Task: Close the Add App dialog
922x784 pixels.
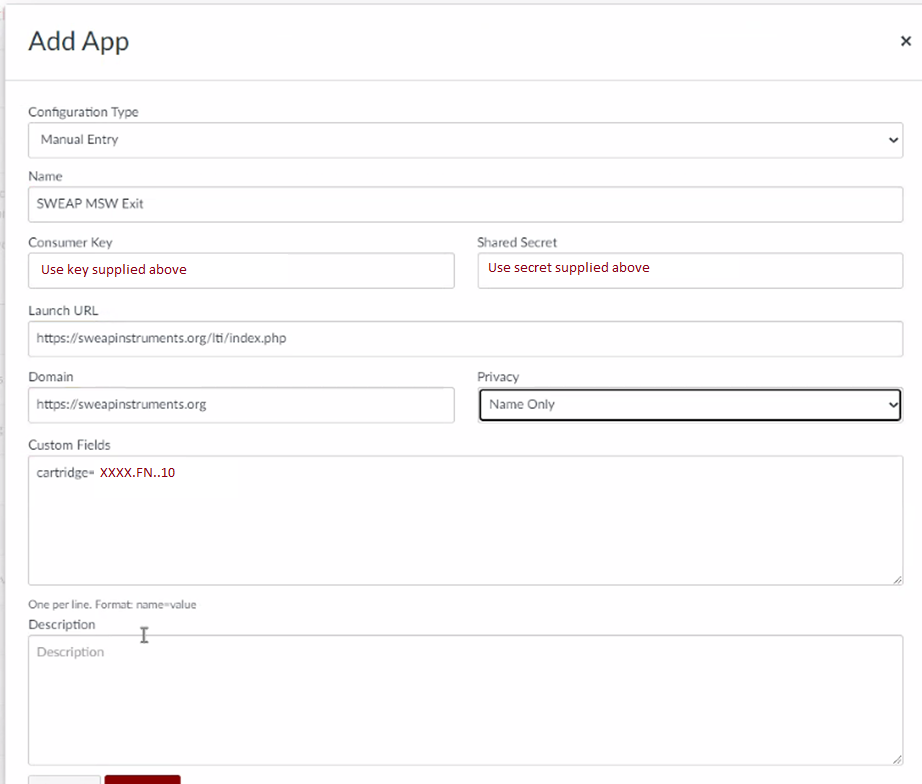Action: point(906,41)
